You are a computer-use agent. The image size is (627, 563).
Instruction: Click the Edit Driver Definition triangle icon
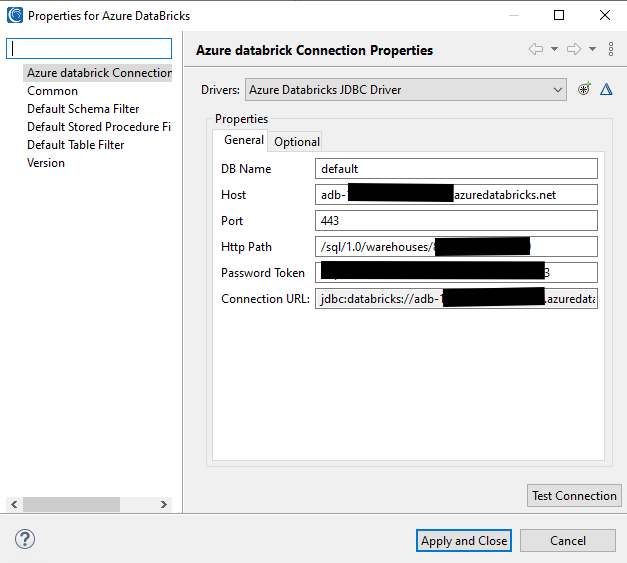click(606, 90)
